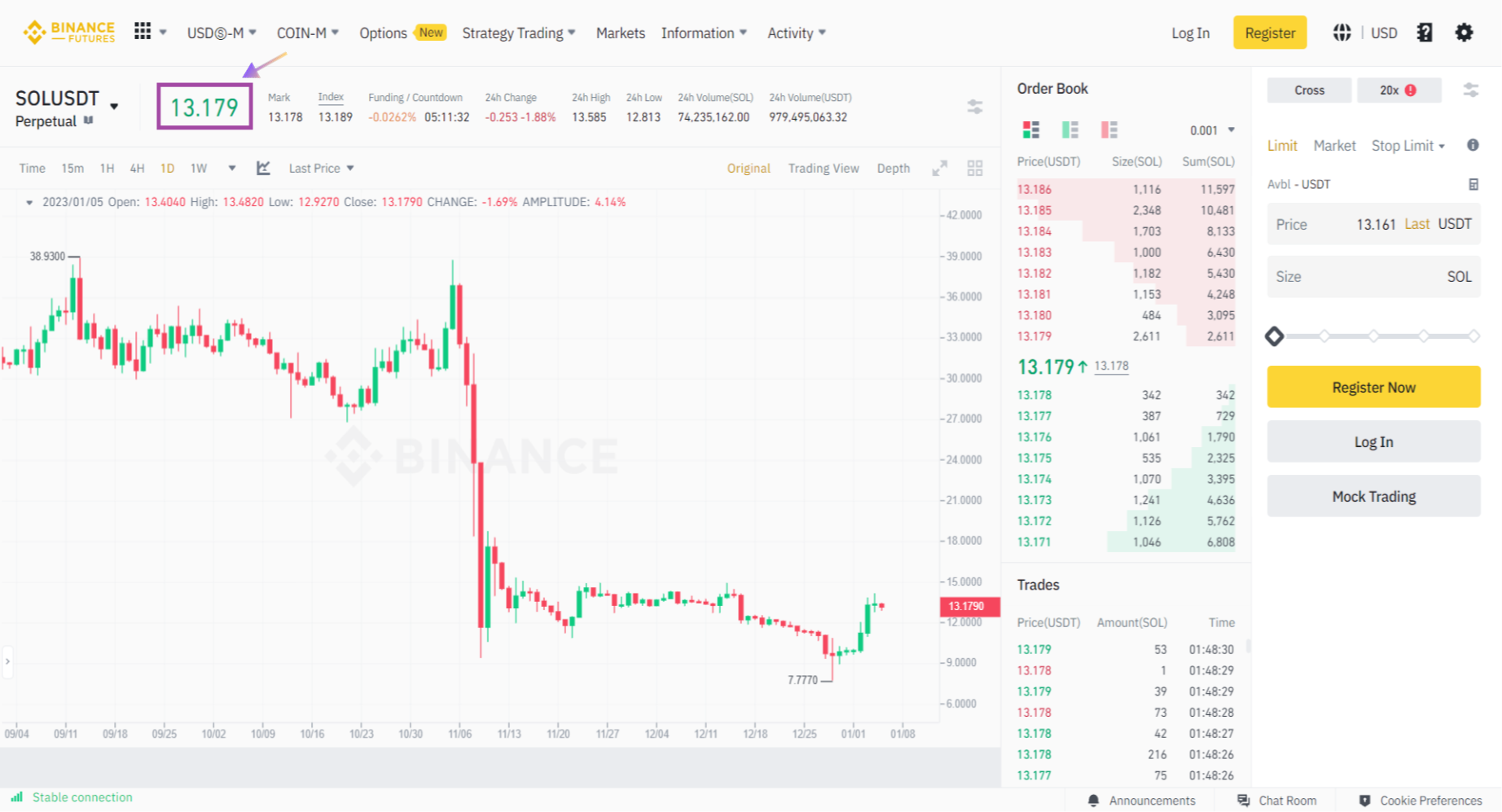
Task: Open the settings gear icon
Action: point(1464,33)
